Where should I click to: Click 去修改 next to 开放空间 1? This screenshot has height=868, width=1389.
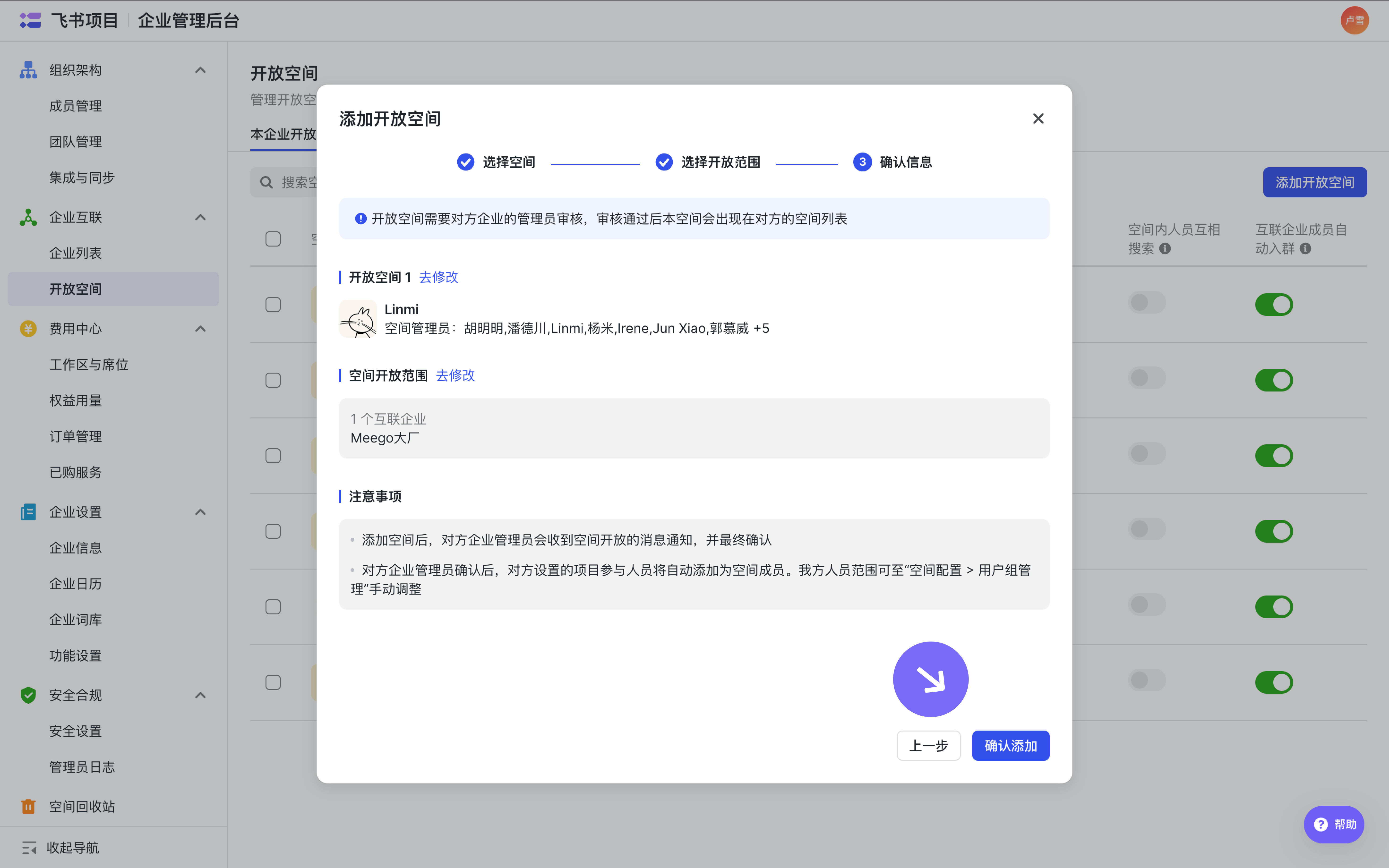439,277
